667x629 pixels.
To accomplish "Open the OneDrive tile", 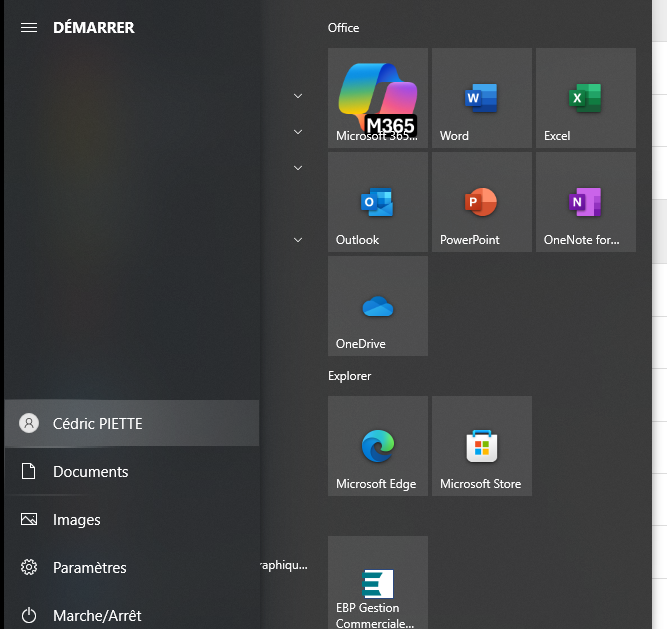I will coord(378,306).
